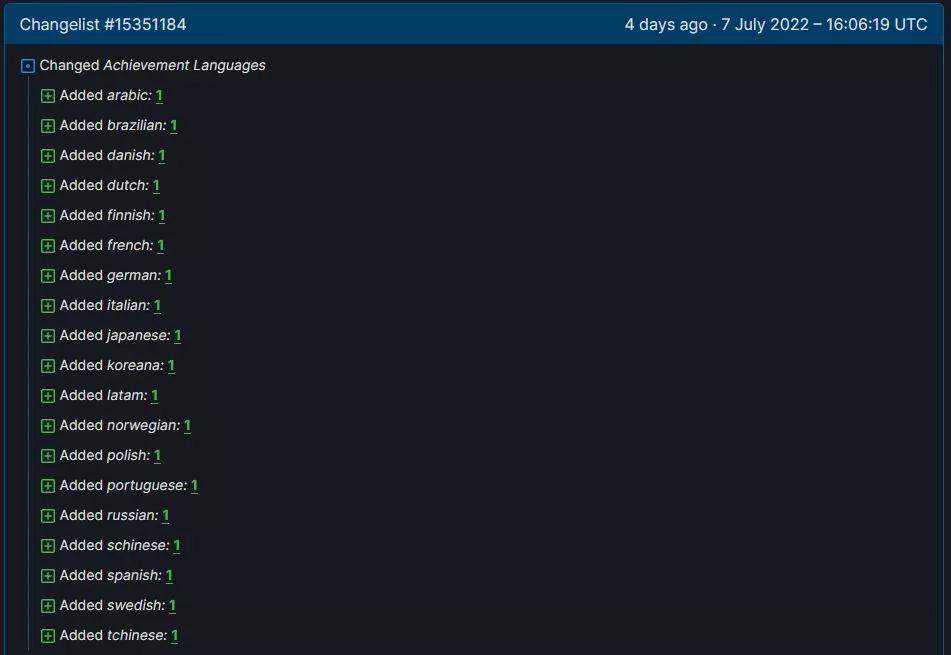The width and height of the screenshot is (951, 655).
Task: Click the value 1 beside portuguese
Action: coord(194,486)
